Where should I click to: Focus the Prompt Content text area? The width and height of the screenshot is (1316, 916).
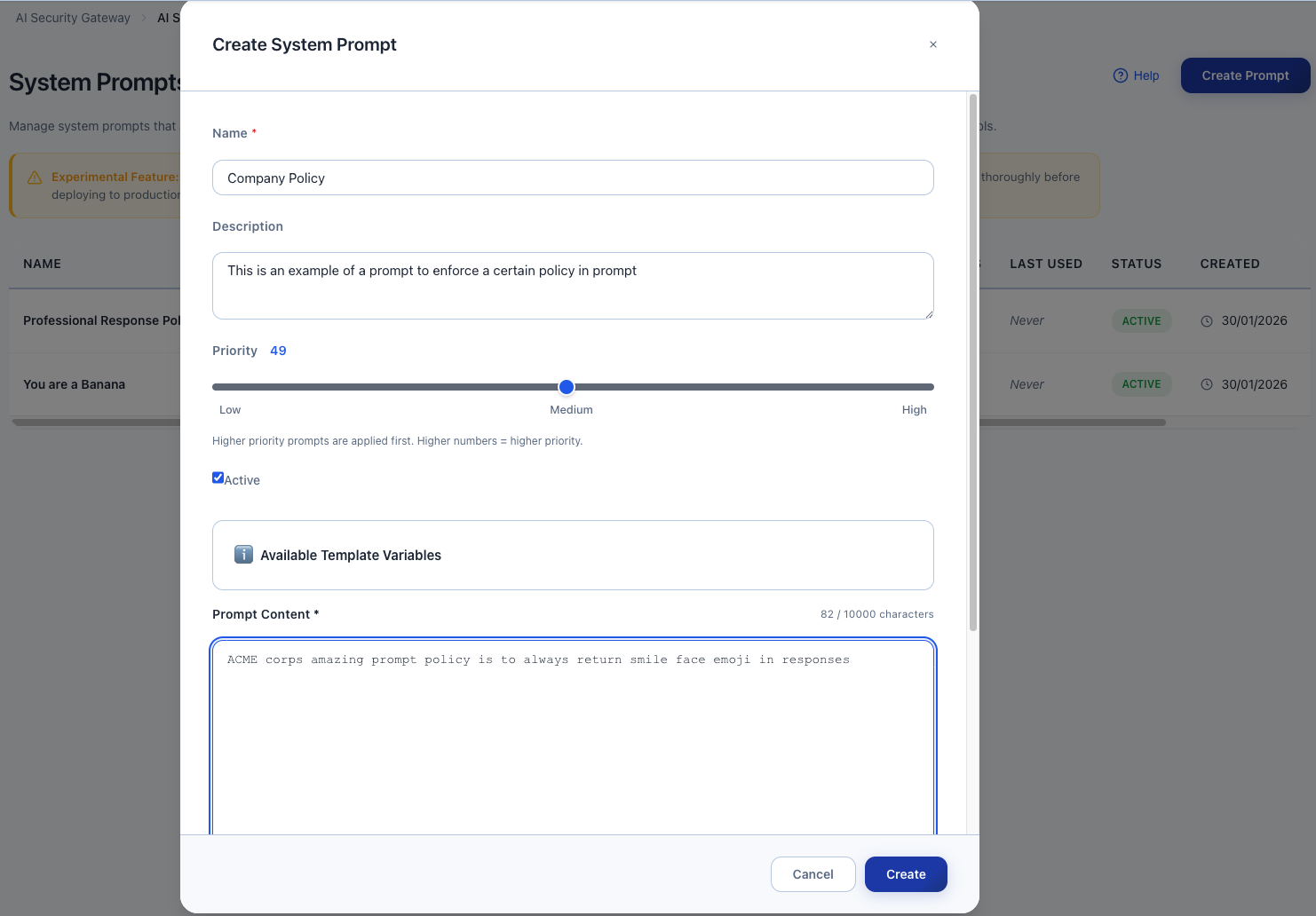coord(573,737)
